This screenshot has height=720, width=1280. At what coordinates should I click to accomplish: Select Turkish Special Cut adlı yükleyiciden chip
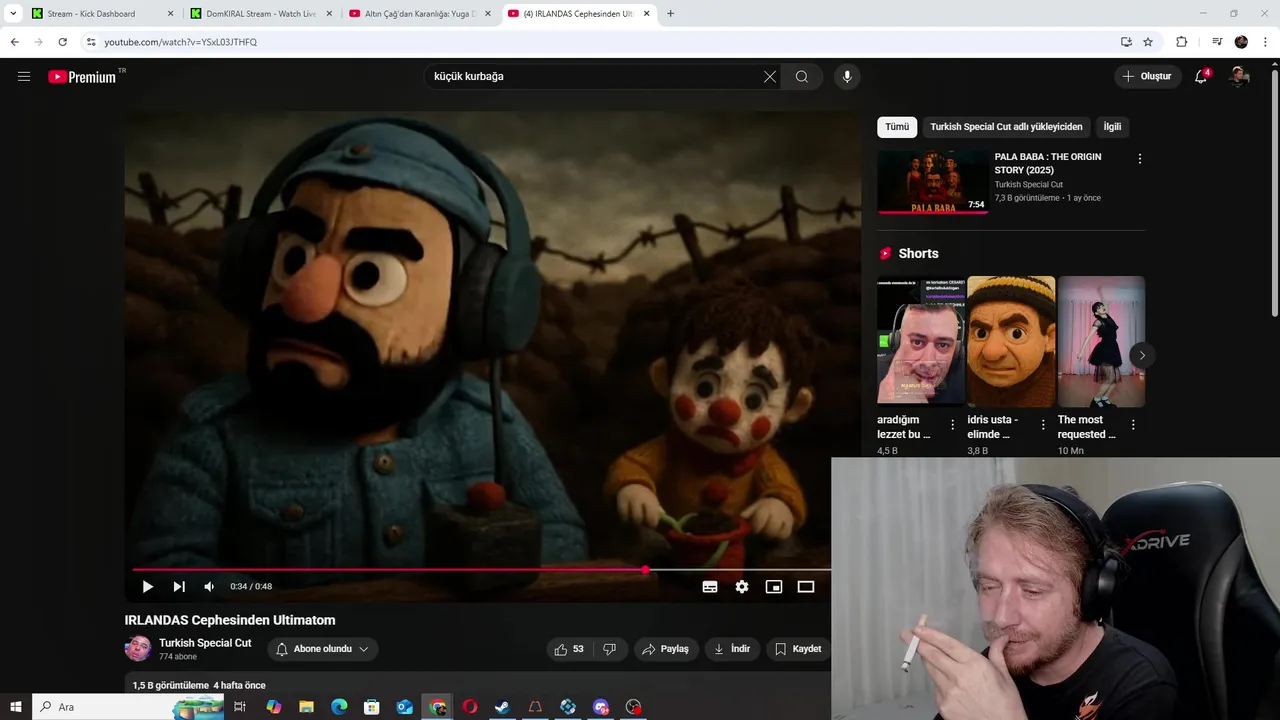pos(1006,127)
